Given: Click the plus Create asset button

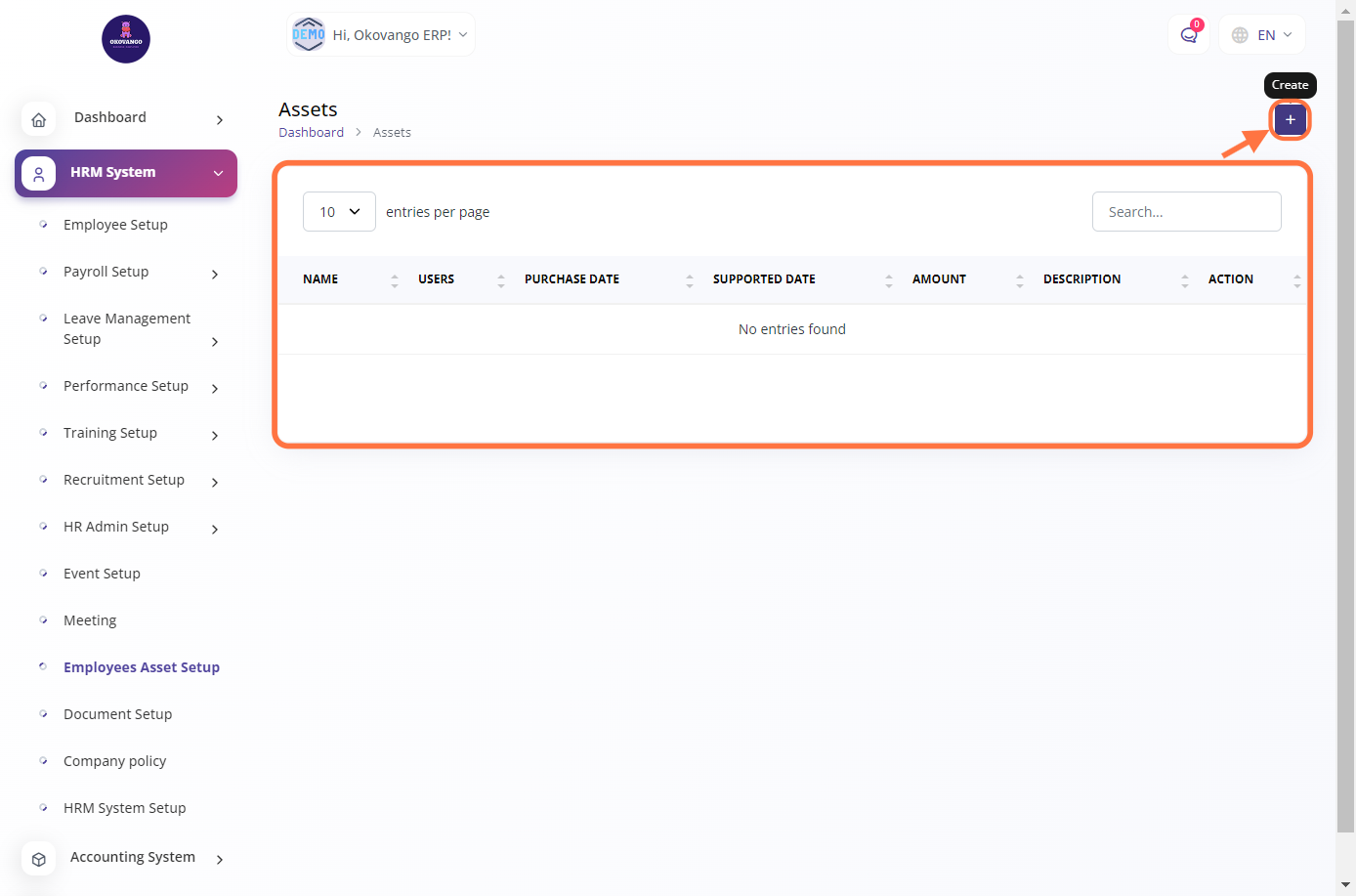Looking at the screenshot, I should click(1290, 119).
